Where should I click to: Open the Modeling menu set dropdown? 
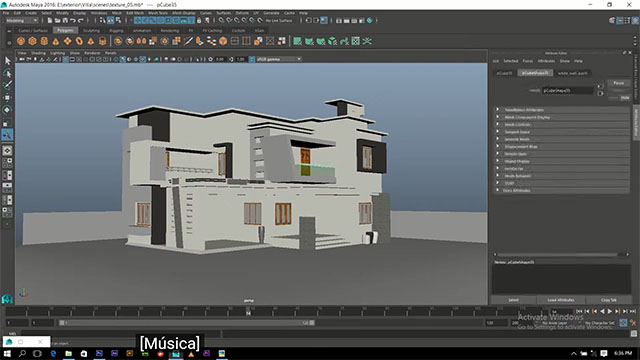click(21, 20)
